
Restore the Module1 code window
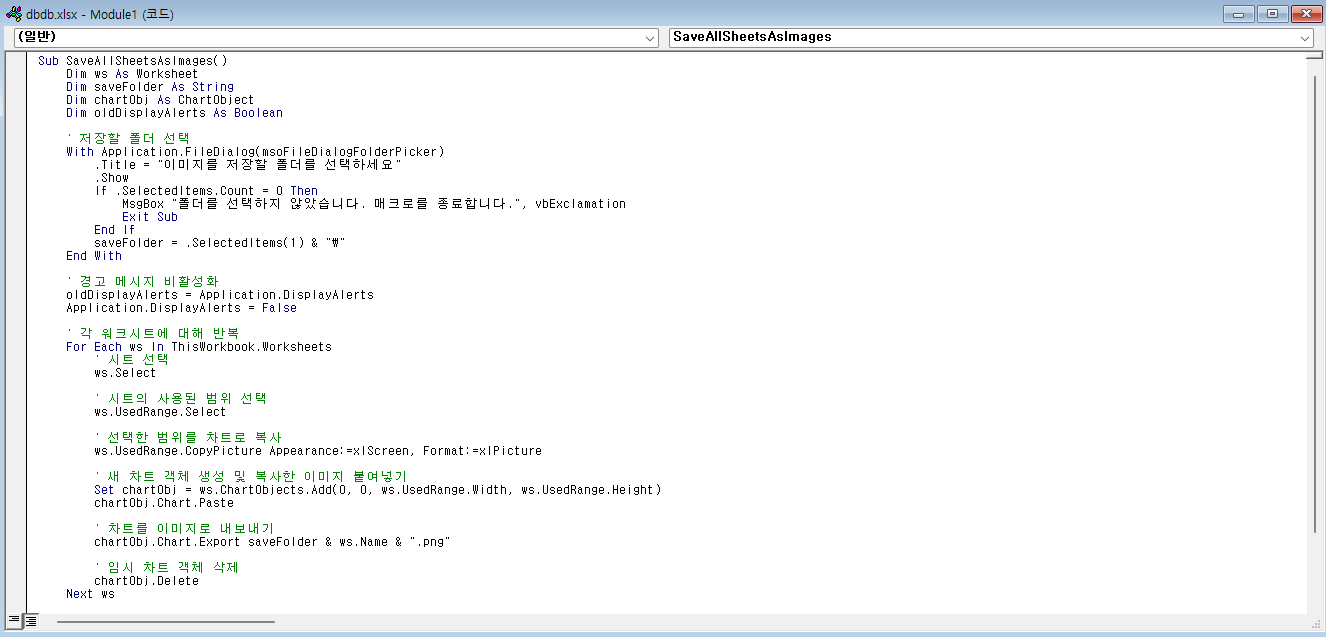coord(1272,14)
